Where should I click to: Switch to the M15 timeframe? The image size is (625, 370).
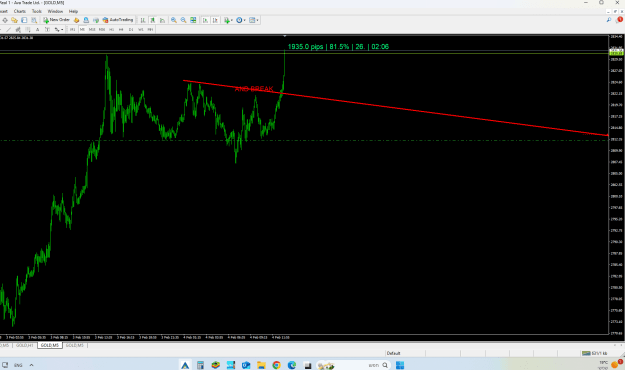tap(92, 30)
